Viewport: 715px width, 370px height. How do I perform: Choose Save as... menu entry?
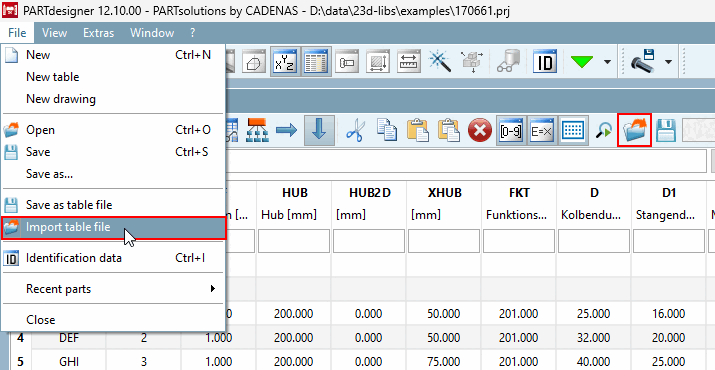[x=113, y=174]
